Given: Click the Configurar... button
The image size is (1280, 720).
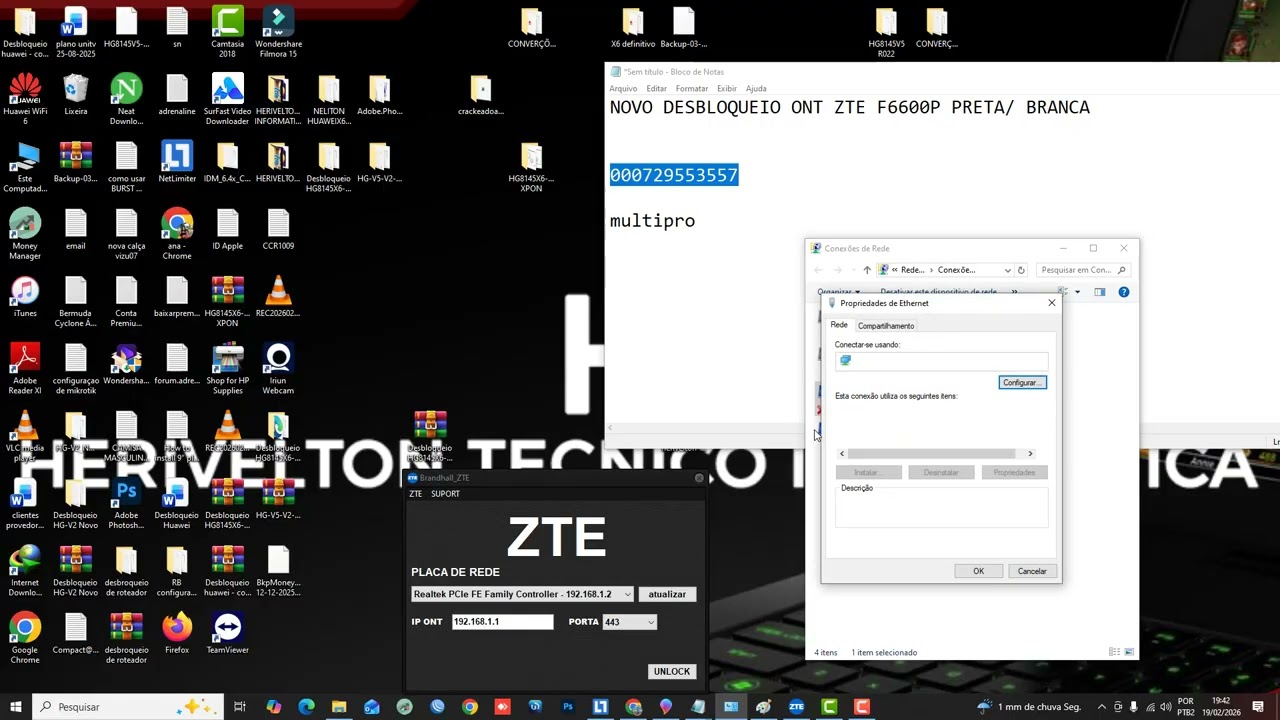Looking at the screenshot, I should click(x=1022, y=383).
